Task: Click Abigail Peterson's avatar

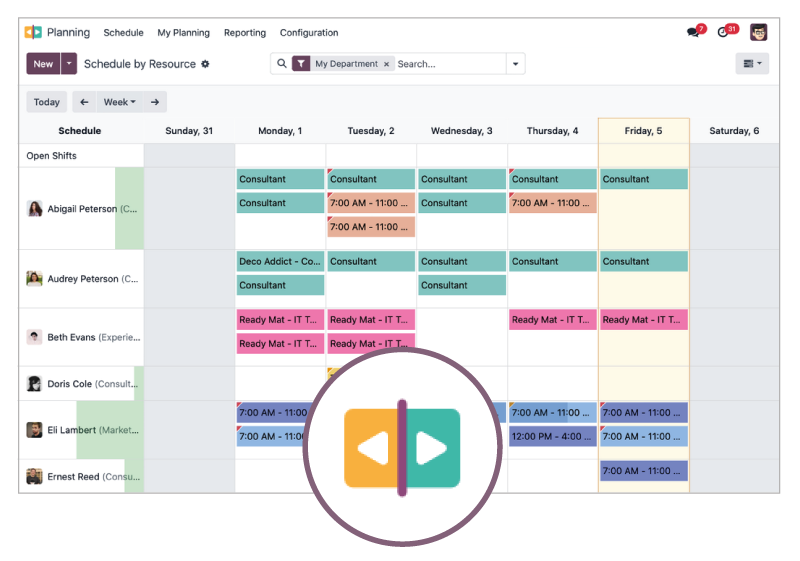Action: tap(34, 209)
